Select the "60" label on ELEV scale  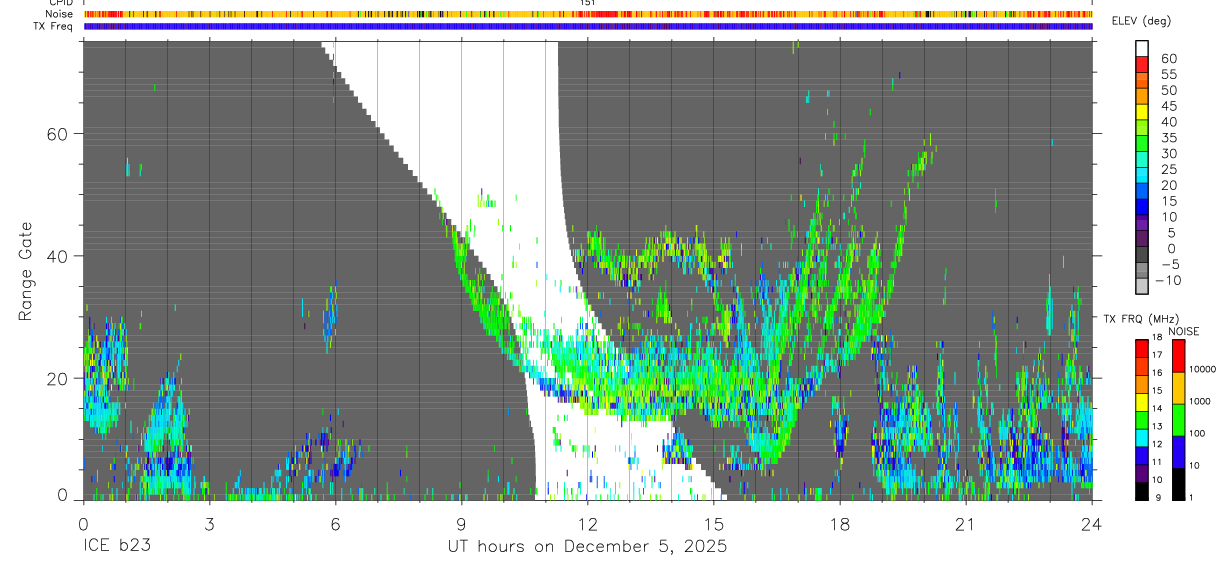(x=1168, y=59)
